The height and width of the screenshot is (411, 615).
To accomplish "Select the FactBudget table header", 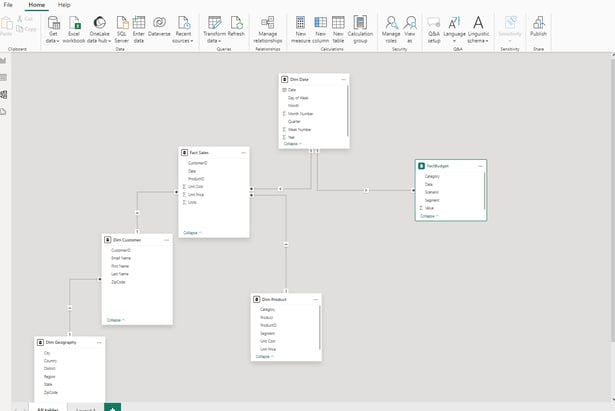I will [x=451, y=166].
